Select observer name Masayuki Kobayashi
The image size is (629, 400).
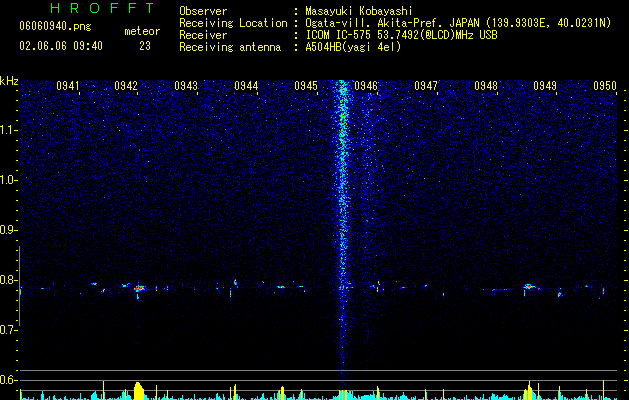coord(359,12)
